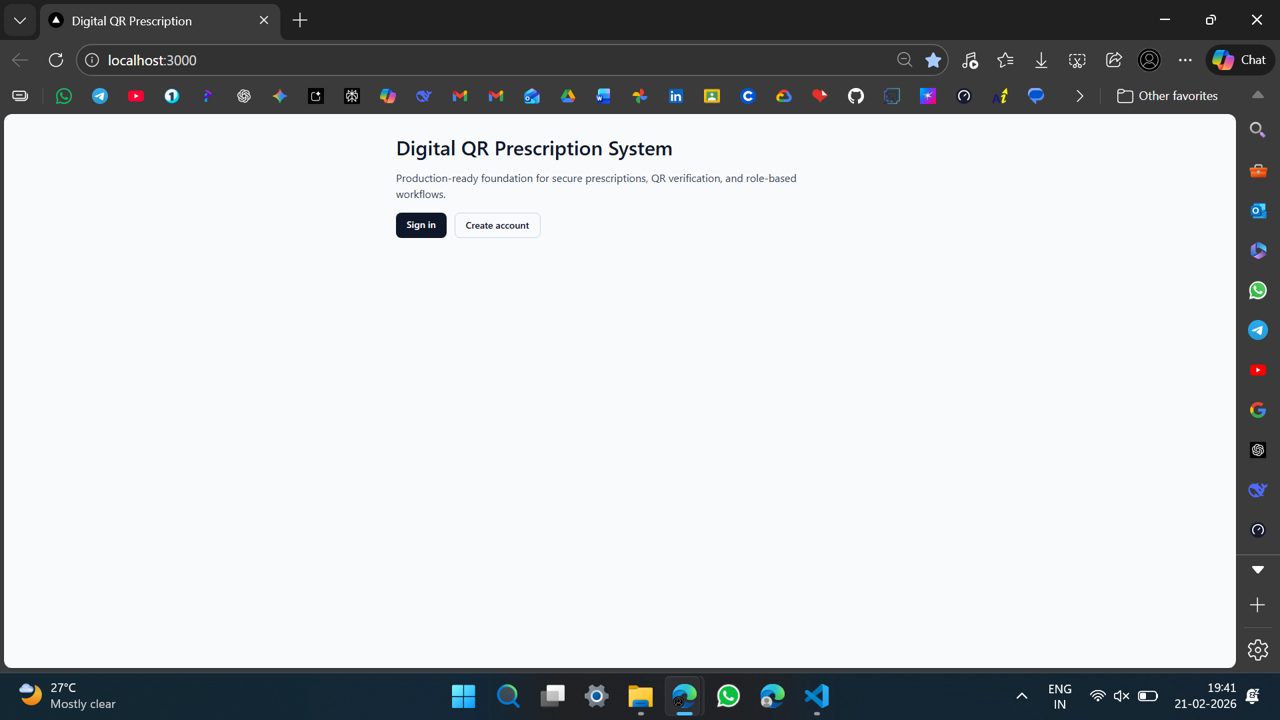Open the Windows Start menu
This screenshot has height=720, width=1280.
click(464, 696)
